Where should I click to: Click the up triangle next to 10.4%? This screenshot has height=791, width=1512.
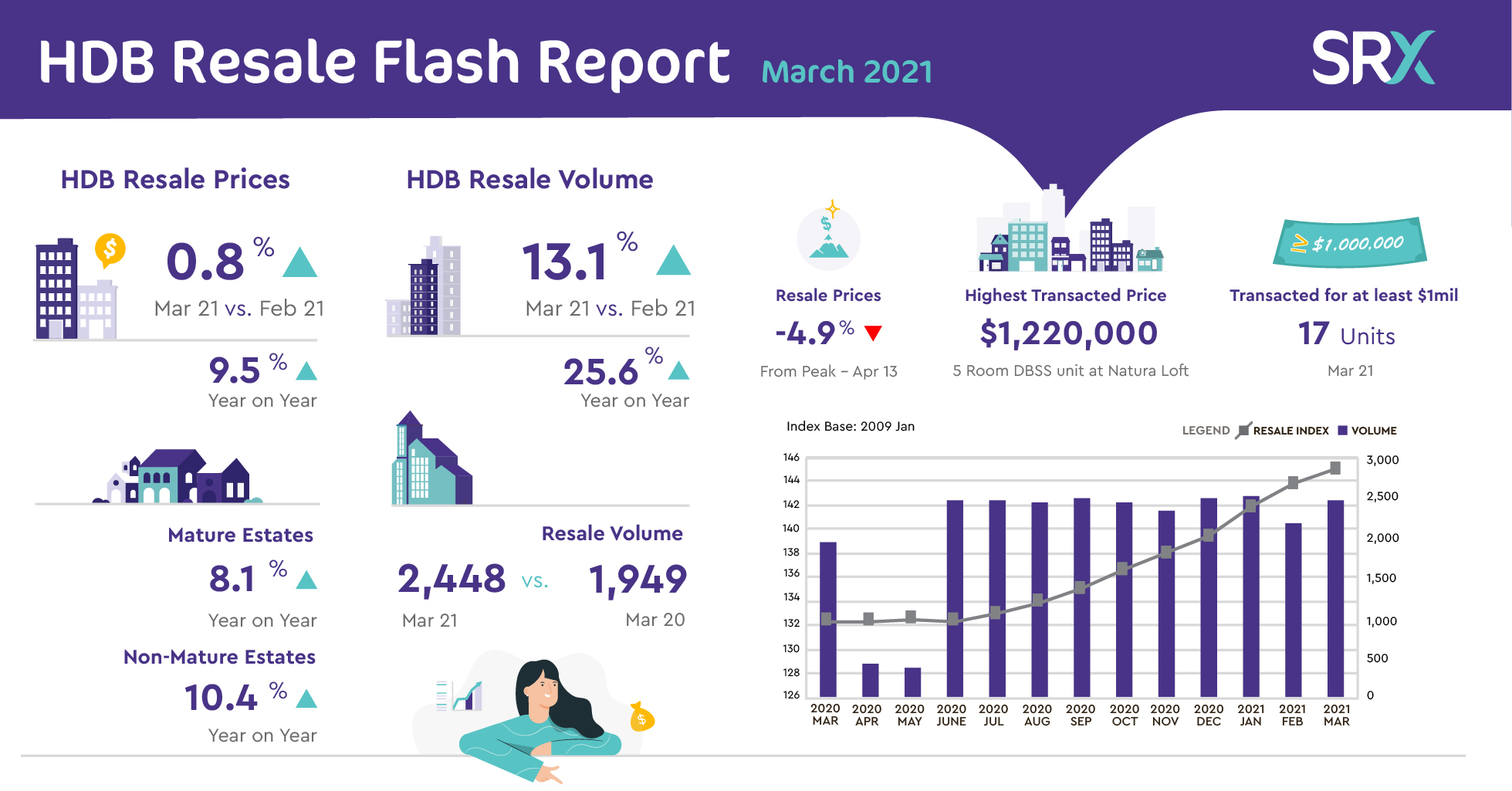coord(307,700)
